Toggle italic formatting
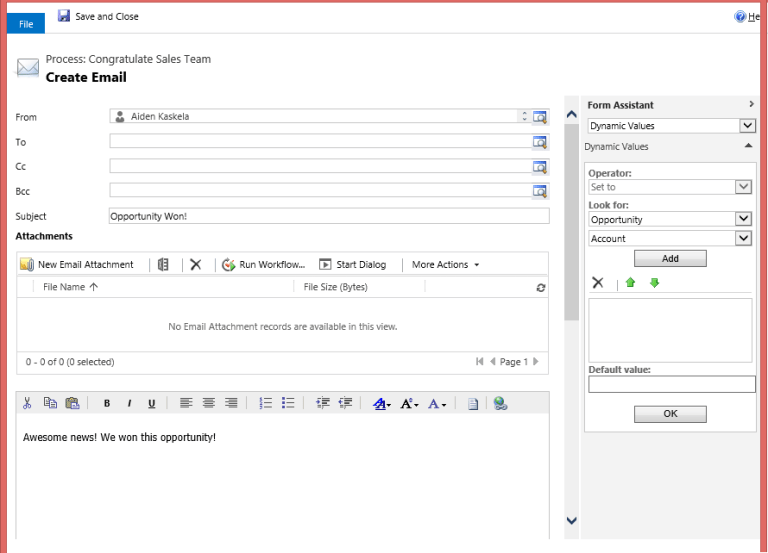 (129, 403)
